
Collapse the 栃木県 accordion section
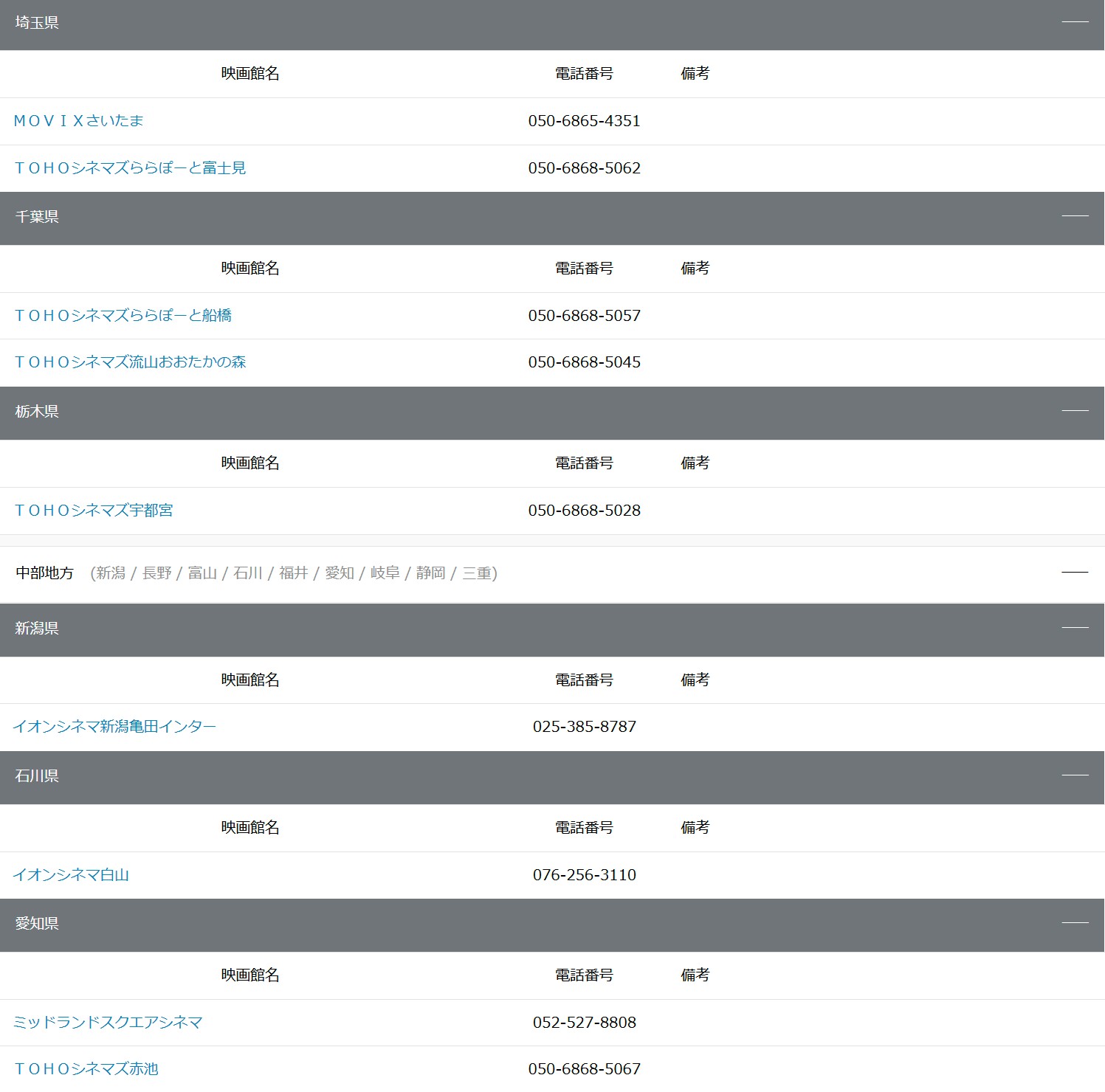1075,411
